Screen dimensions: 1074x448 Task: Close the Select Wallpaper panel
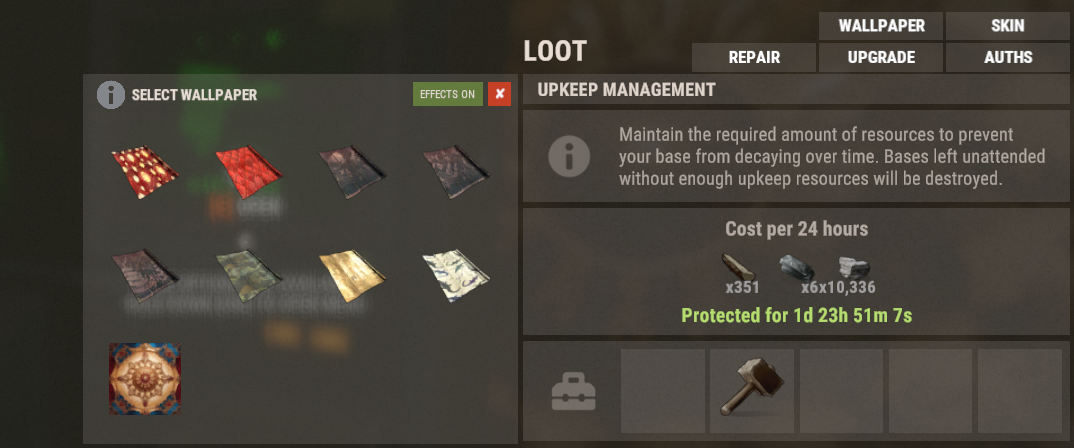point(499,95)
